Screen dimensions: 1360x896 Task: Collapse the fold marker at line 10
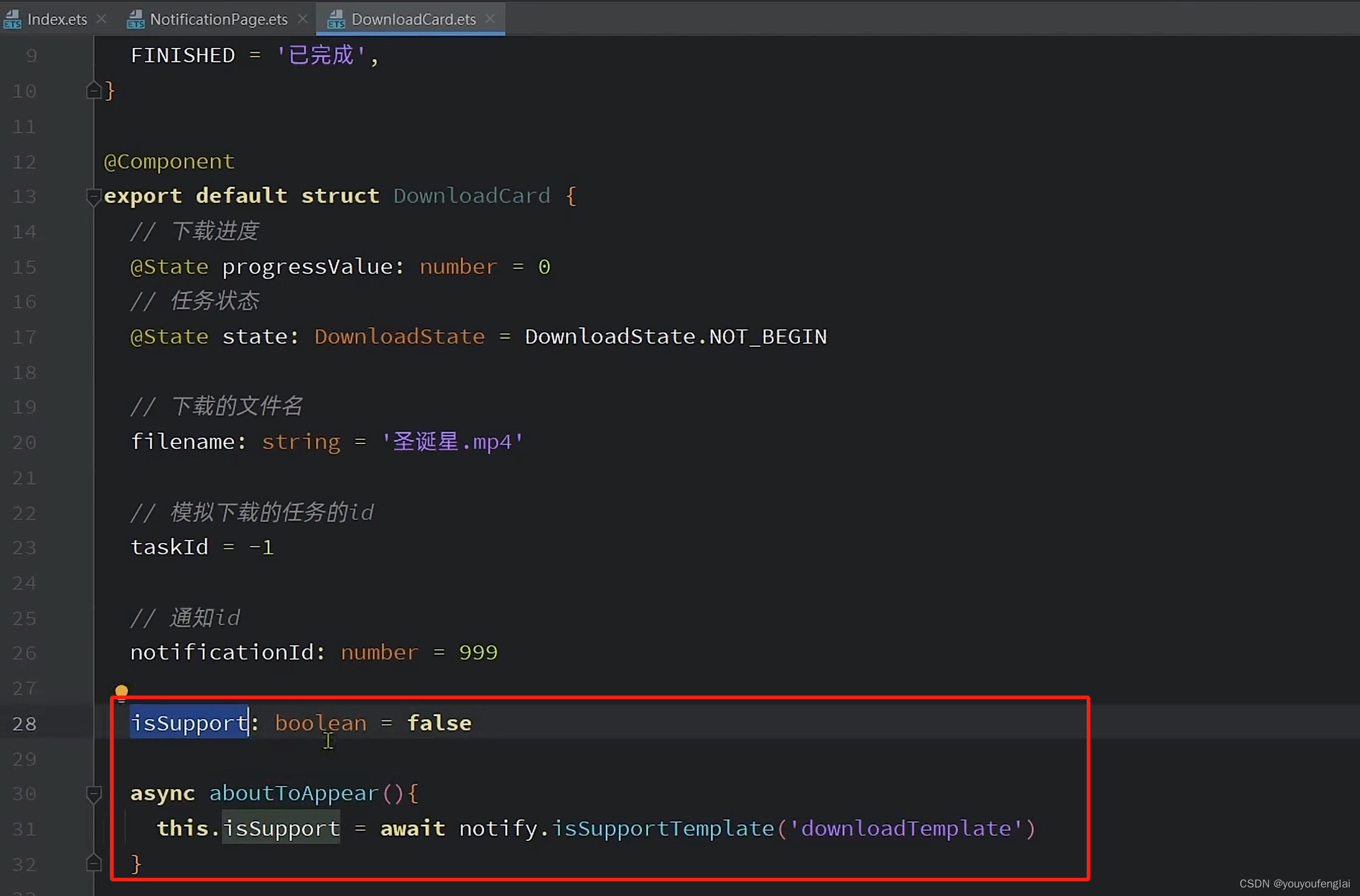point(94,91)
